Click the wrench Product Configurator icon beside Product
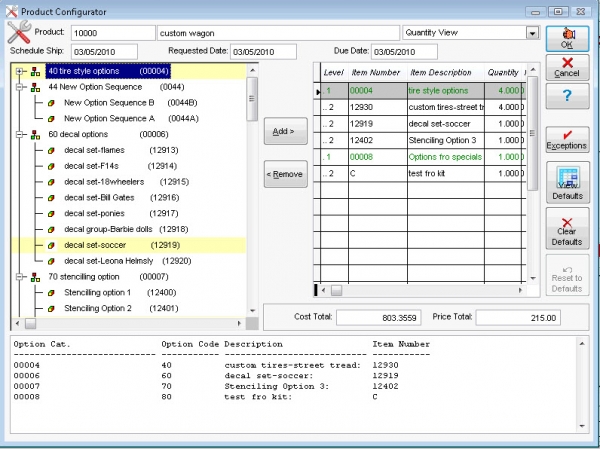 tap(19, 32)
